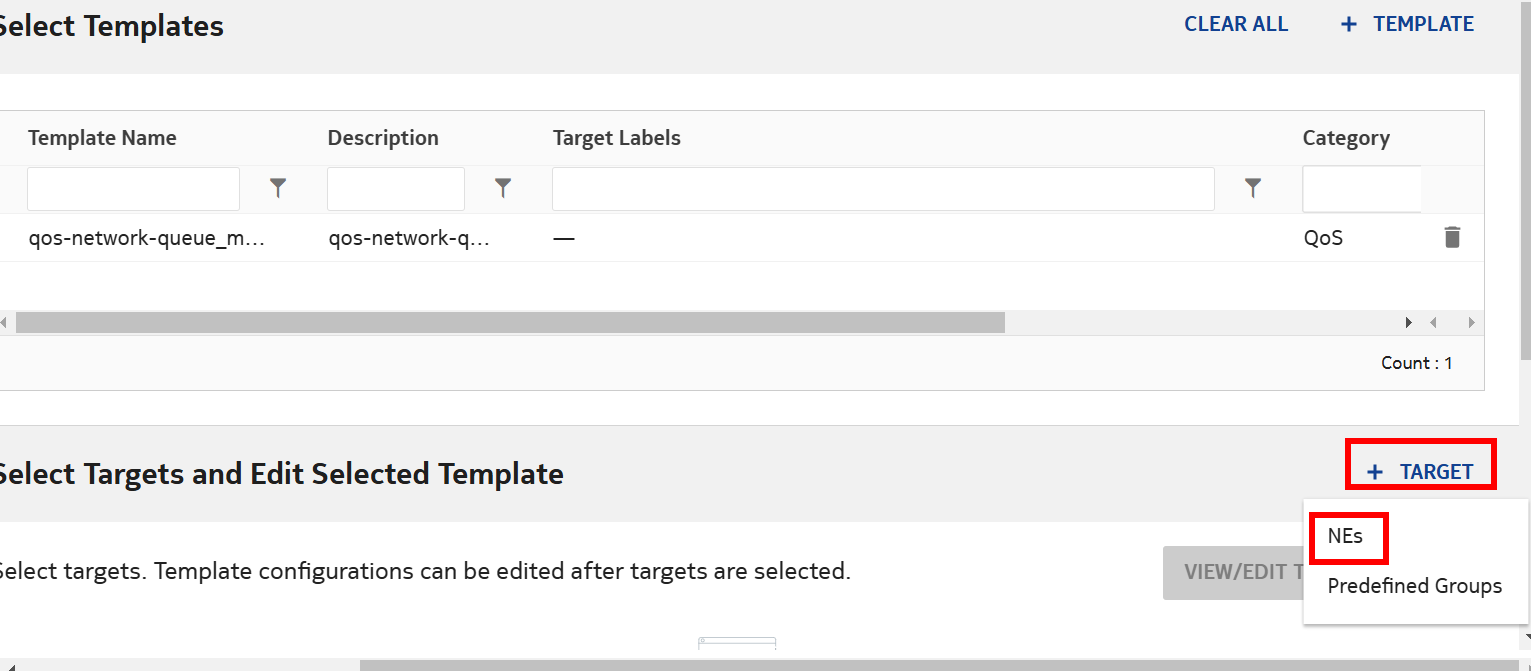Viewport: 1531px width, 671px height.
Task: Click the VIEW/EDIT button
Action: pos(1235,573)
